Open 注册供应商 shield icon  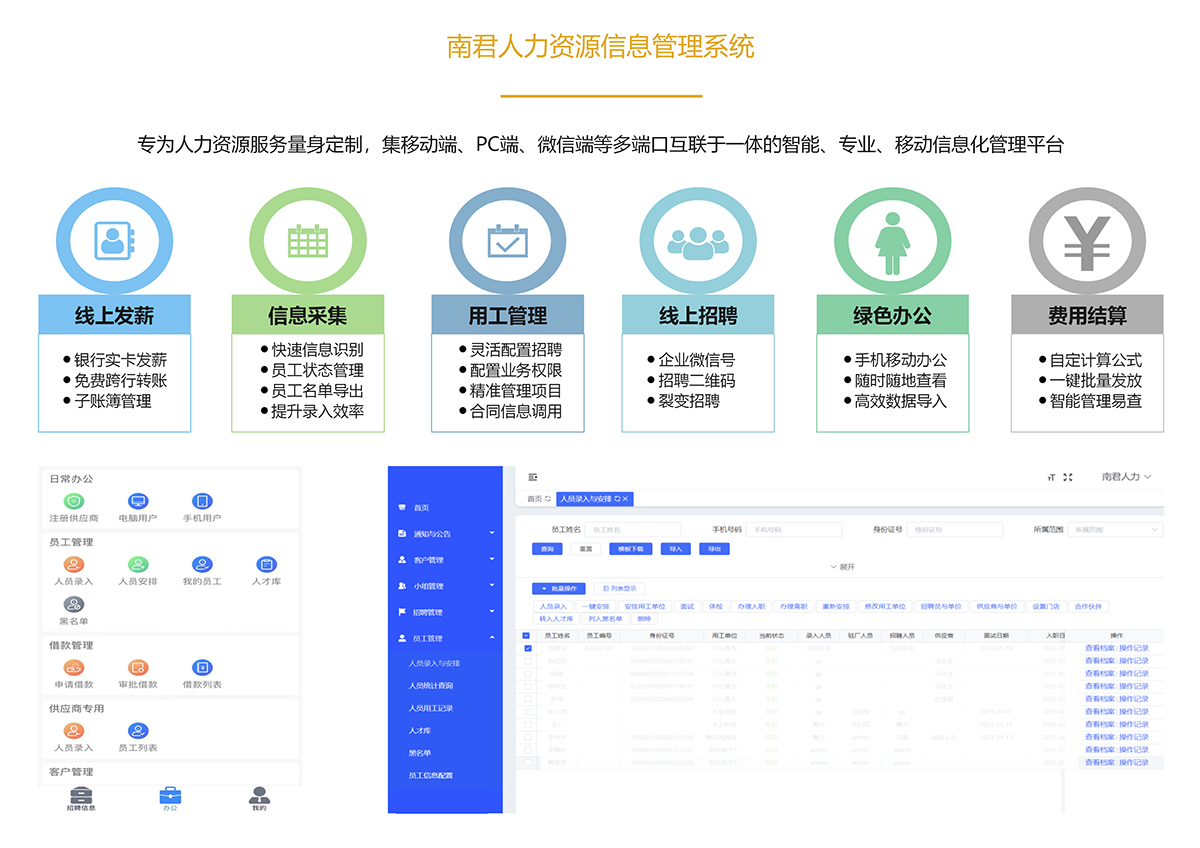click(x=74, y=502)
